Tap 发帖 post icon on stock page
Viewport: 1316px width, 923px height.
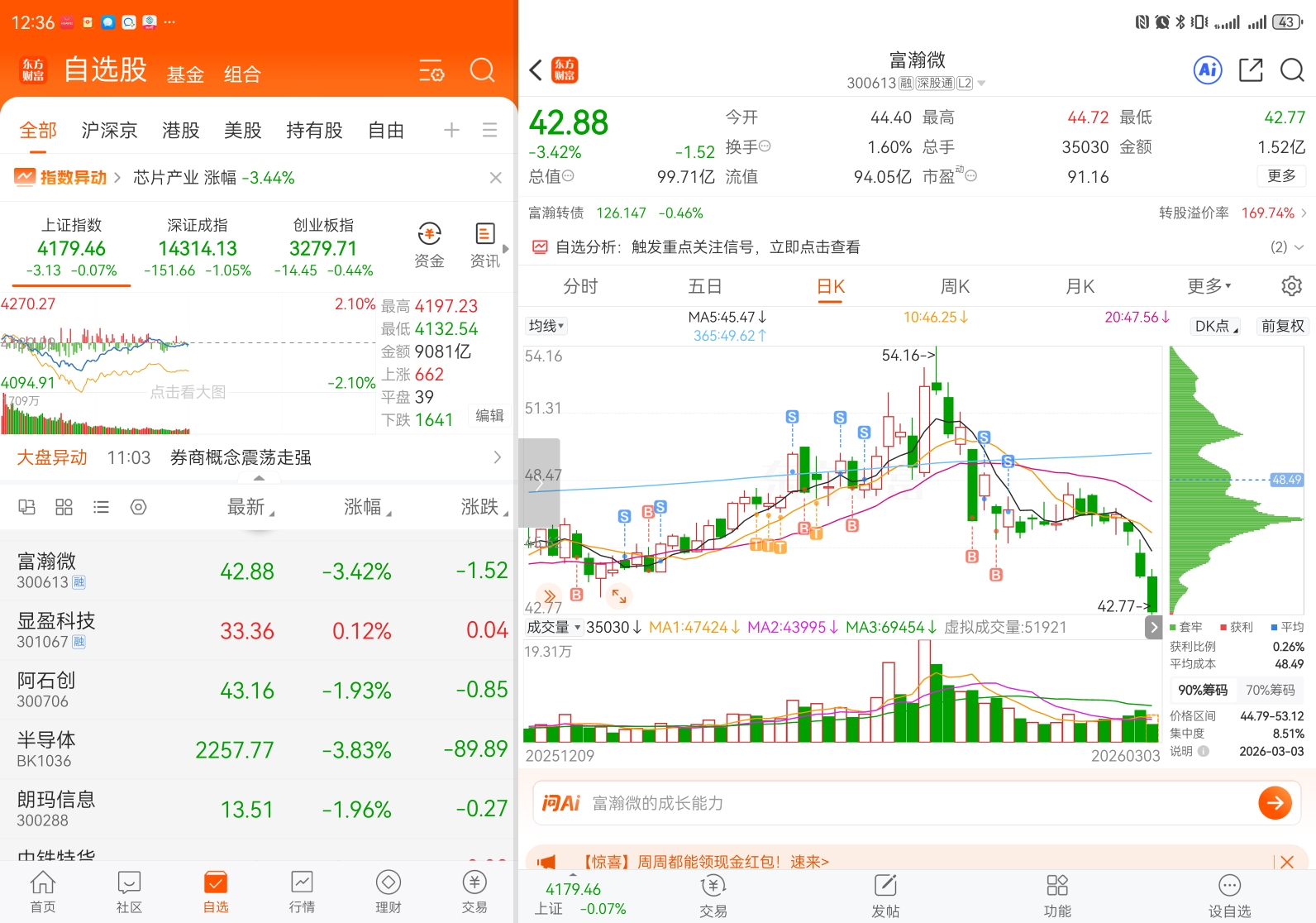point(885,896)
